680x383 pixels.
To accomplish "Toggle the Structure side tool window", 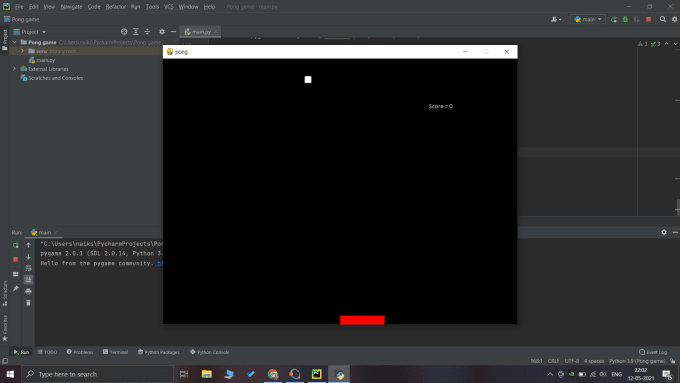I will [x=5, y=293].
